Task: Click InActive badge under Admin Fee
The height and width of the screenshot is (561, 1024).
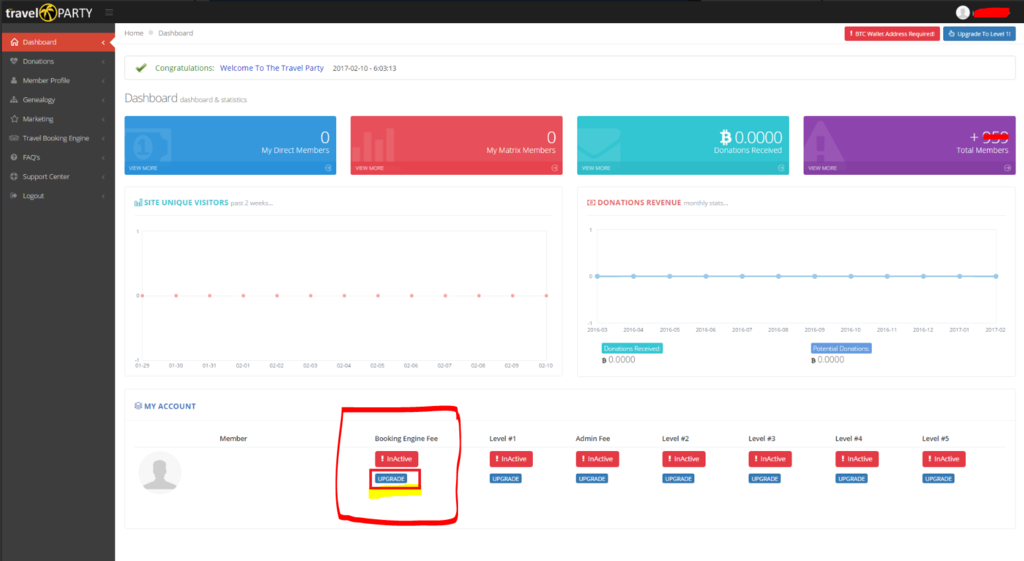Action: 598,459
